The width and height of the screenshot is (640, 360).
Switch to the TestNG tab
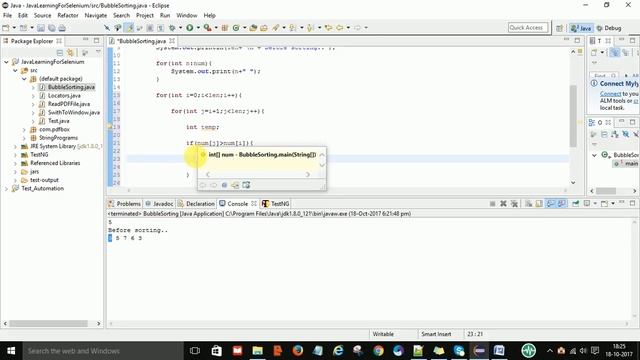coord(276,203)
